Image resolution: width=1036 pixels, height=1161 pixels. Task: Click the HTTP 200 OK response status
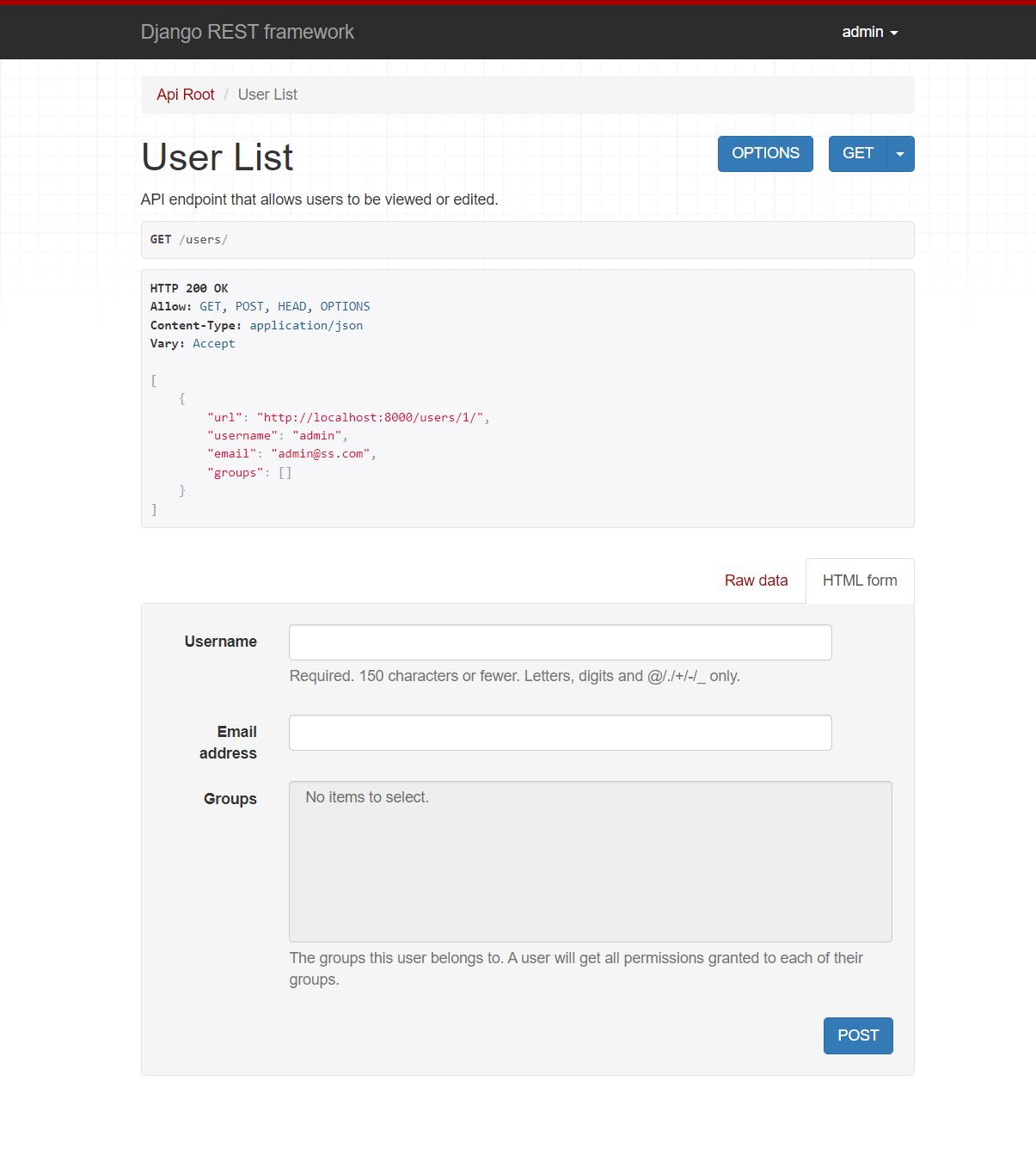(189, 288)
